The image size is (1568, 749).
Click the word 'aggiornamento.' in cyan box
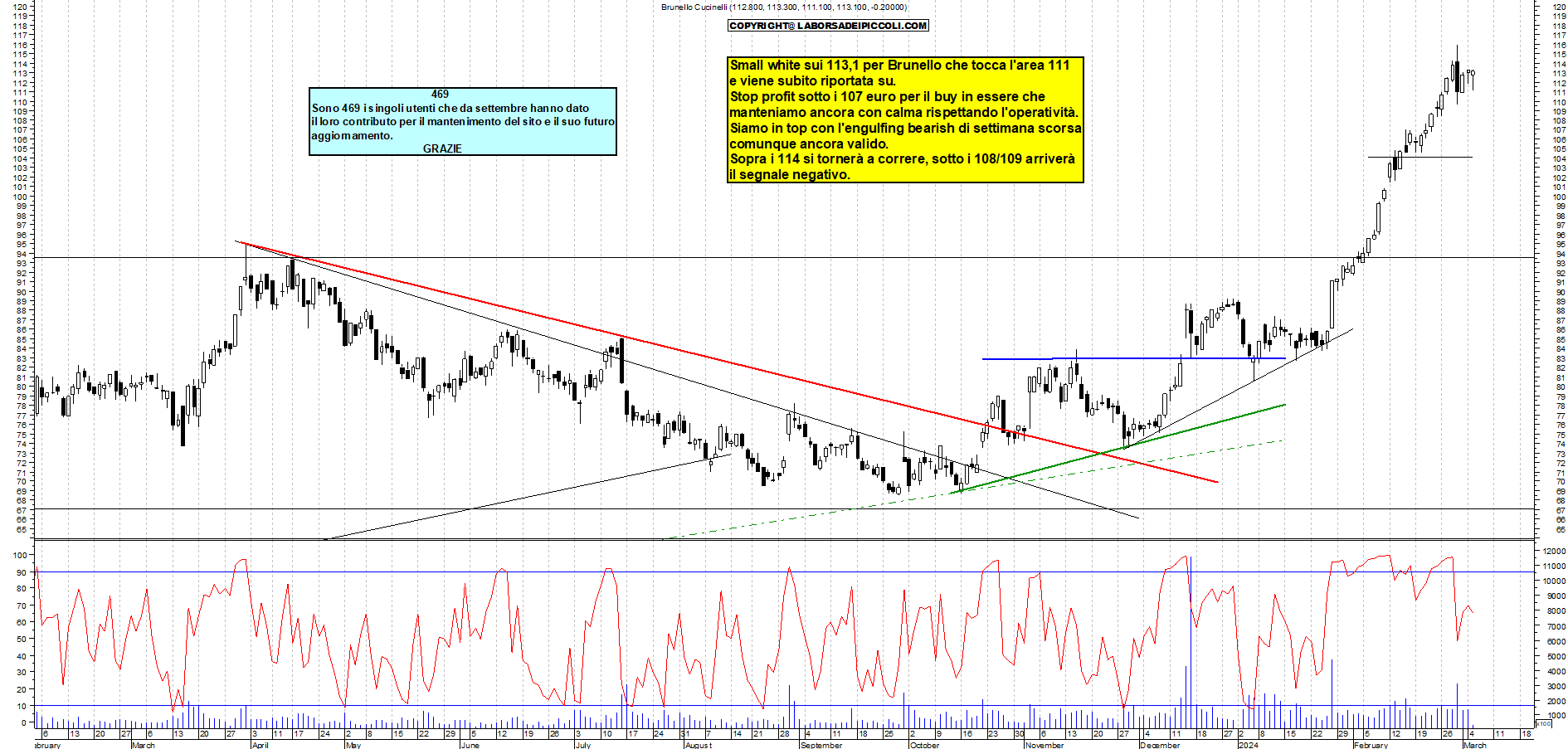click(352, 135)
